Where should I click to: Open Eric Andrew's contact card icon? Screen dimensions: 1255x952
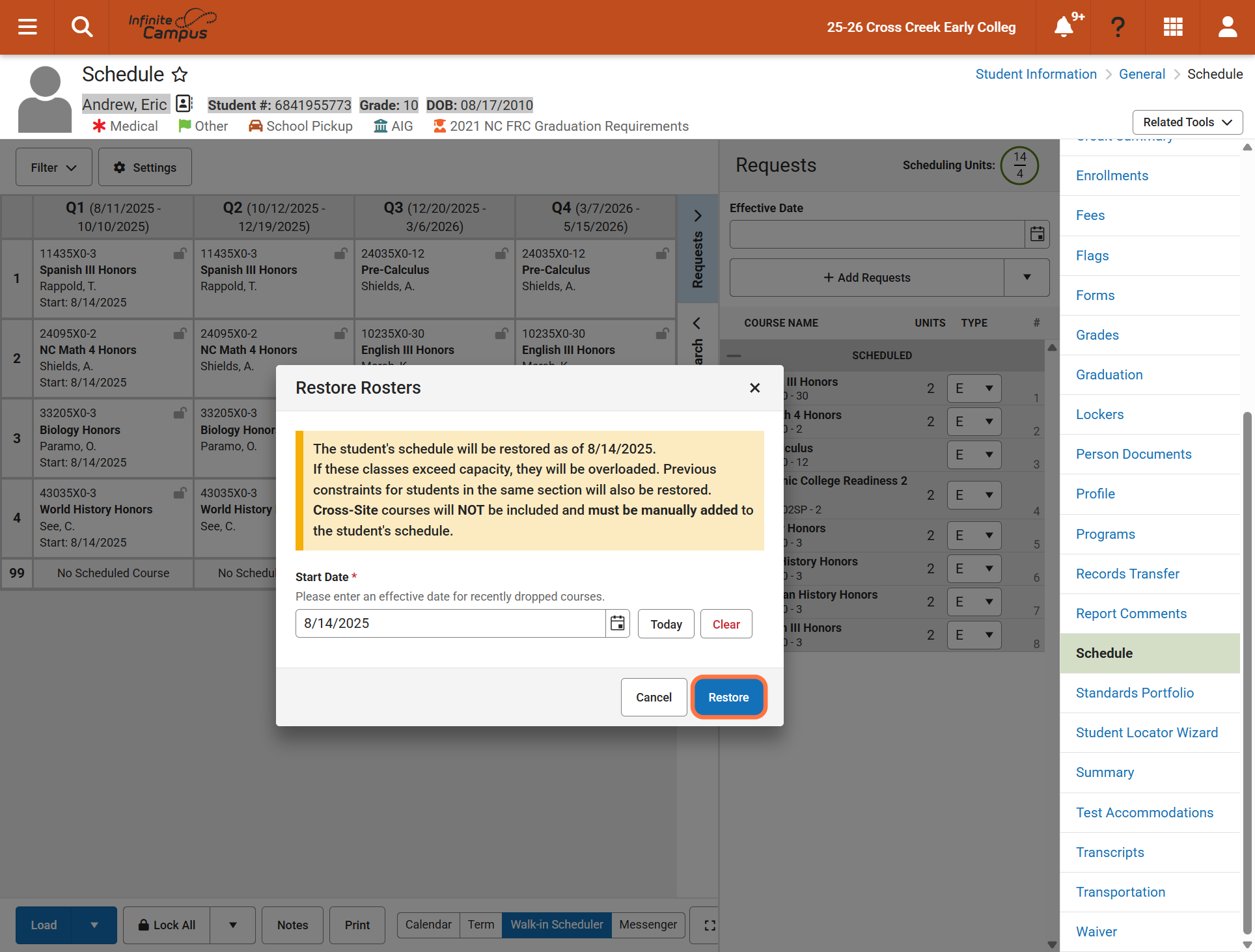click(185, 103)
